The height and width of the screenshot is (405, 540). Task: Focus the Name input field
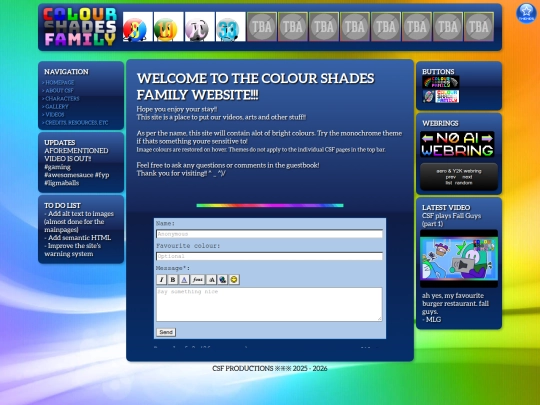click(x=269, y=234)
